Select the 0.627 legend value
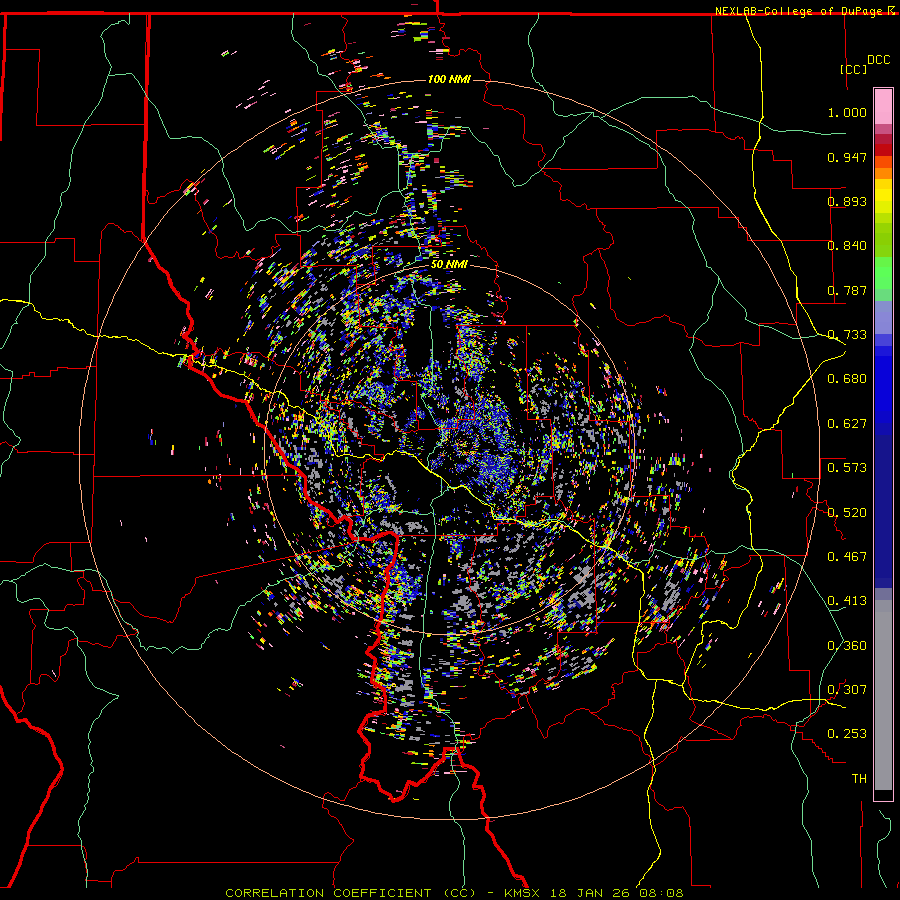This screenshot has width=900, height=900. (847, 424)
